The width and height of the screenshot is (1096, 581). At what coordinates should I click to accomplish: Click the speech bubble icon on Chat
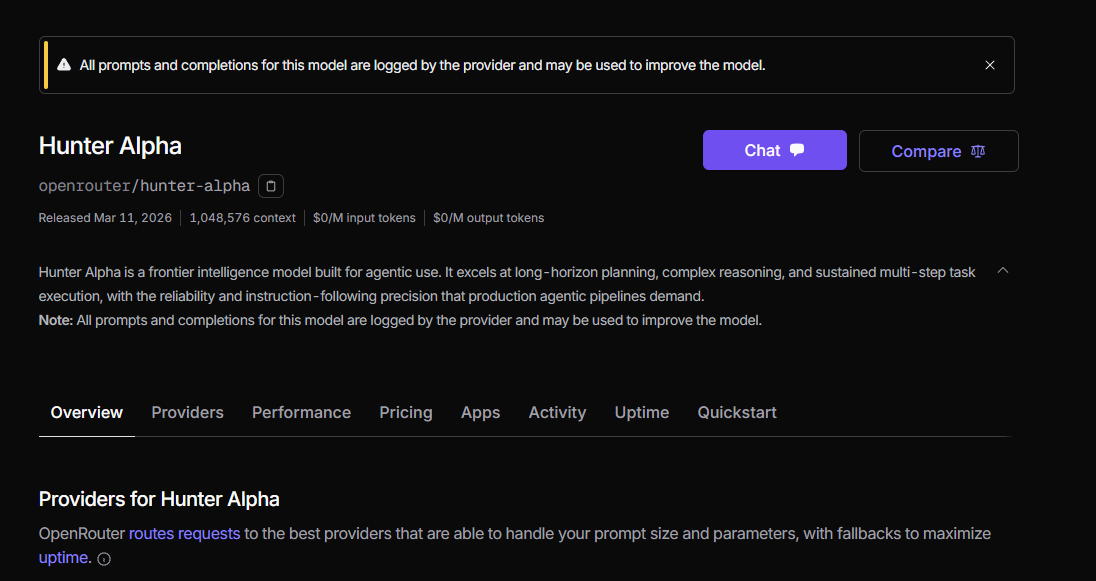click(797, 150)
